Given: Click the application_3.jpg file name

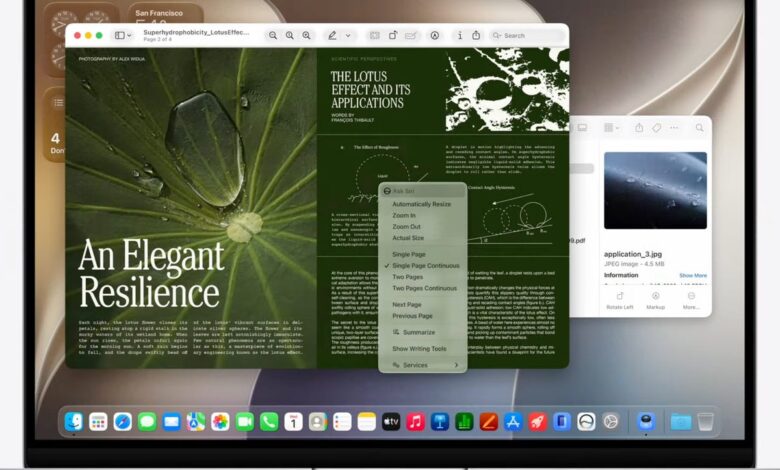Looking at the screenshot, I should (633, 254).
